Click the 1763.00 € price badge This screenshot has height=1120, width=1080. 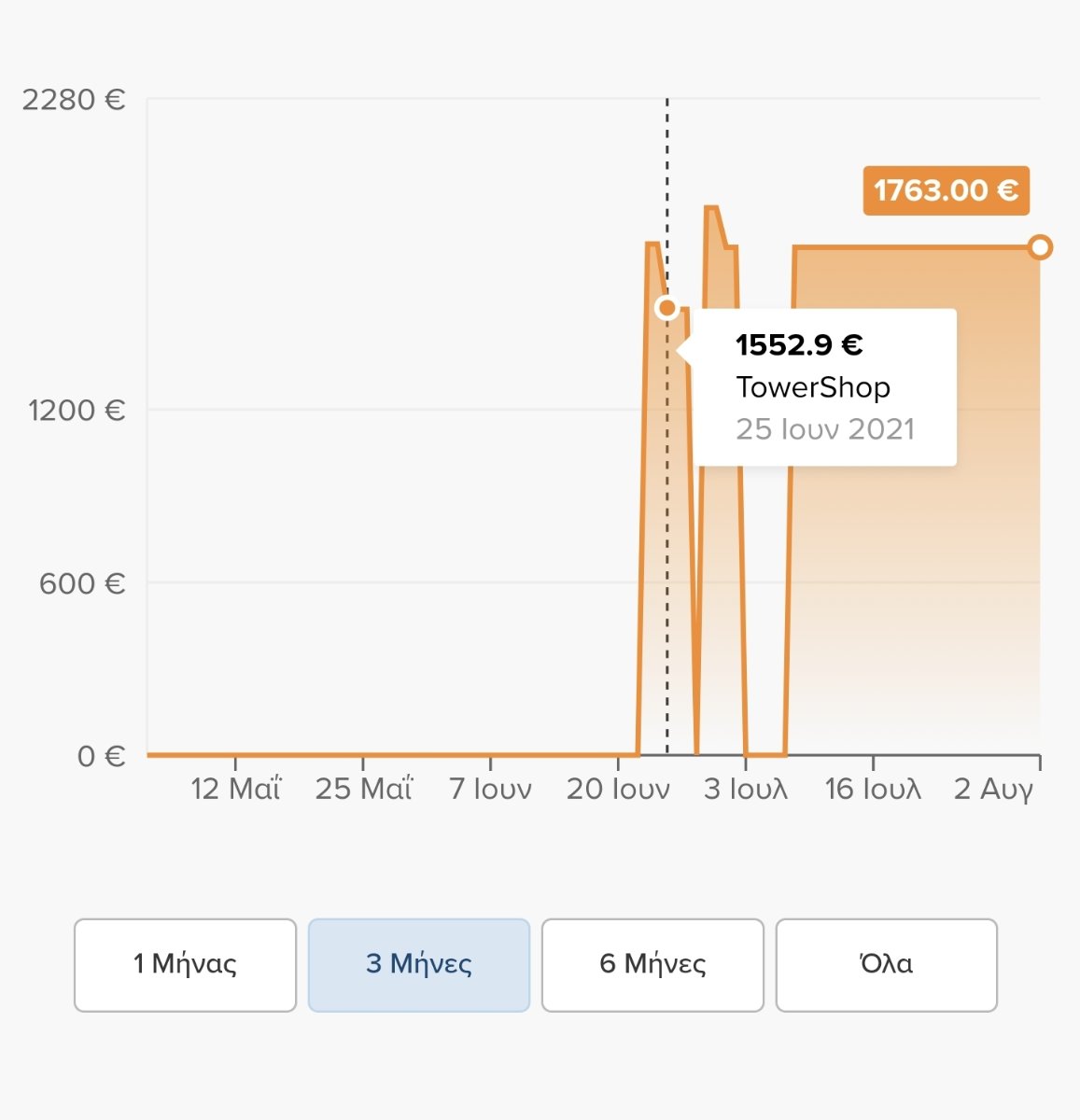pos(946,190)
